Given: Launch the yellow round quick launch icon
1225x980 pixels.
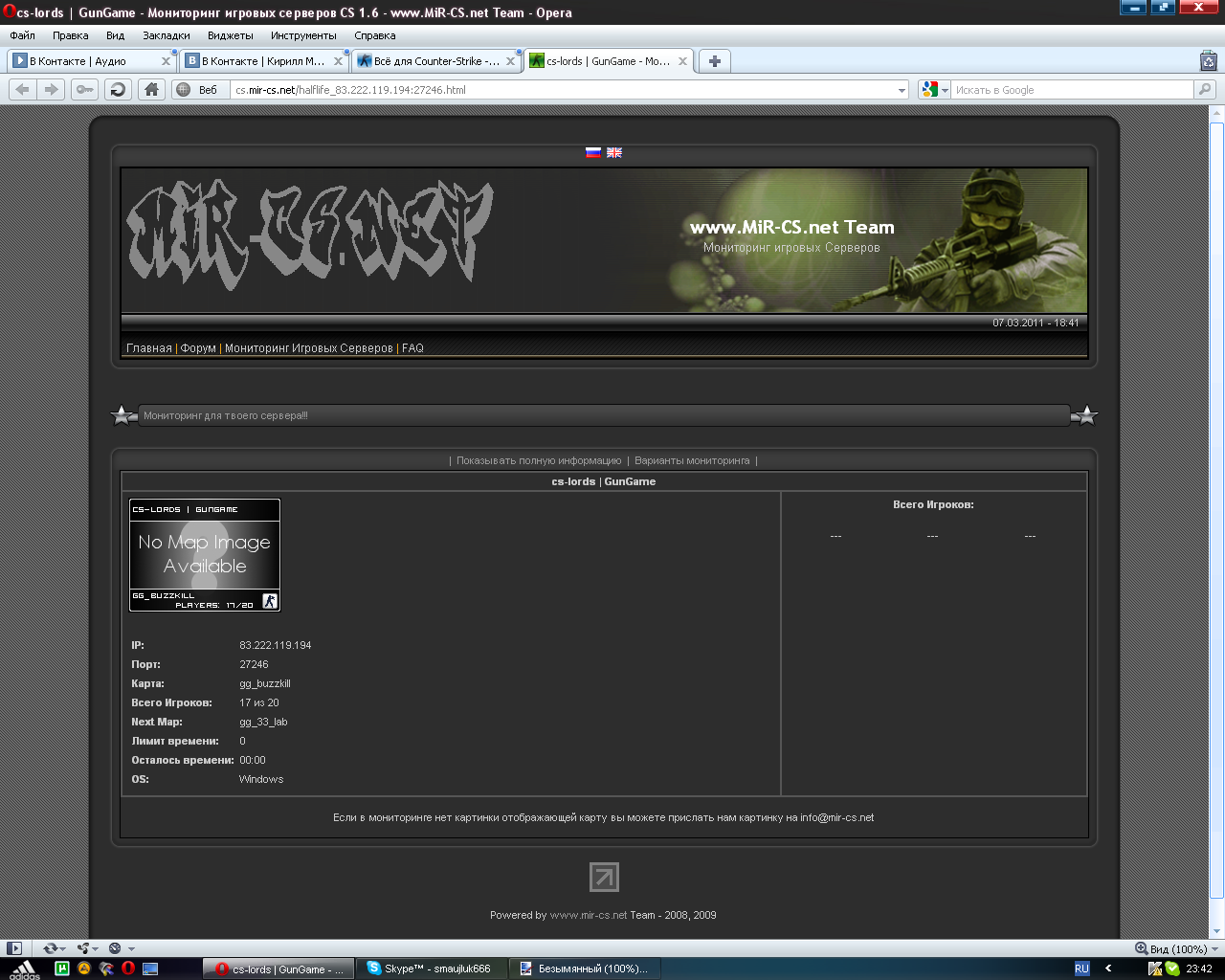Looking at the screenshot, I should click(x=84, y=969).
